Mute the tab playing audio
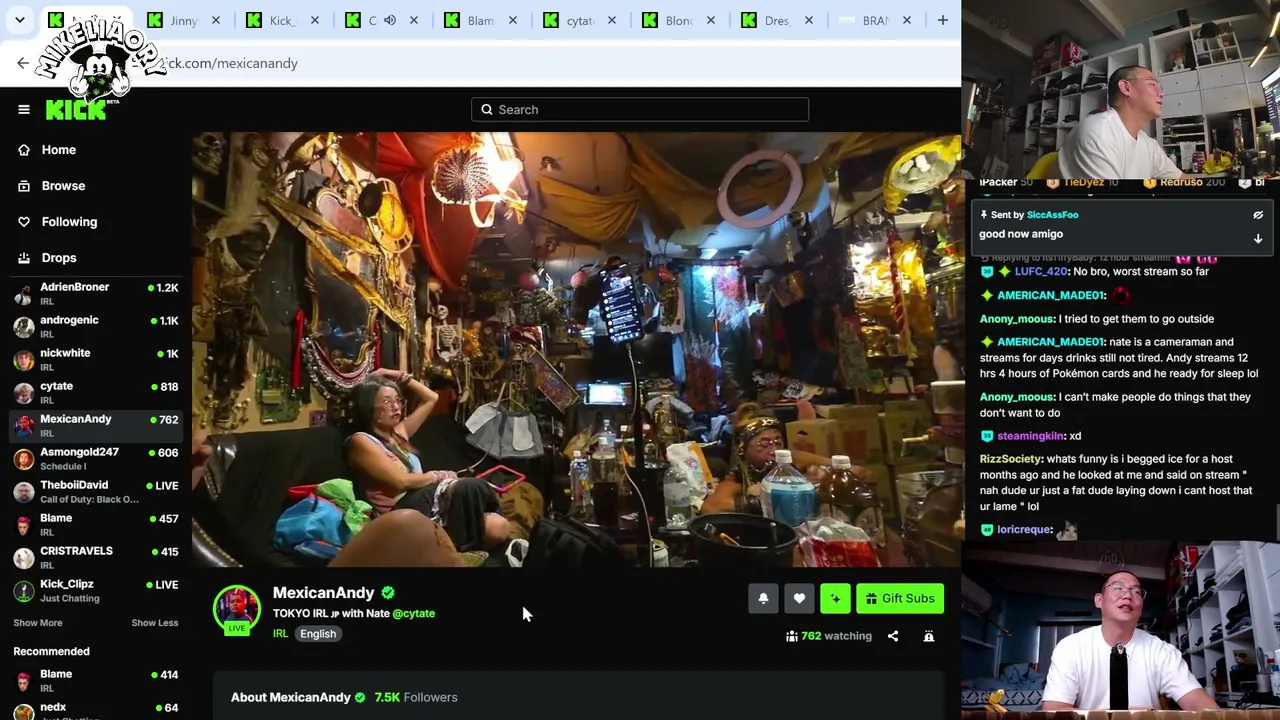 [x=390, y=20]
